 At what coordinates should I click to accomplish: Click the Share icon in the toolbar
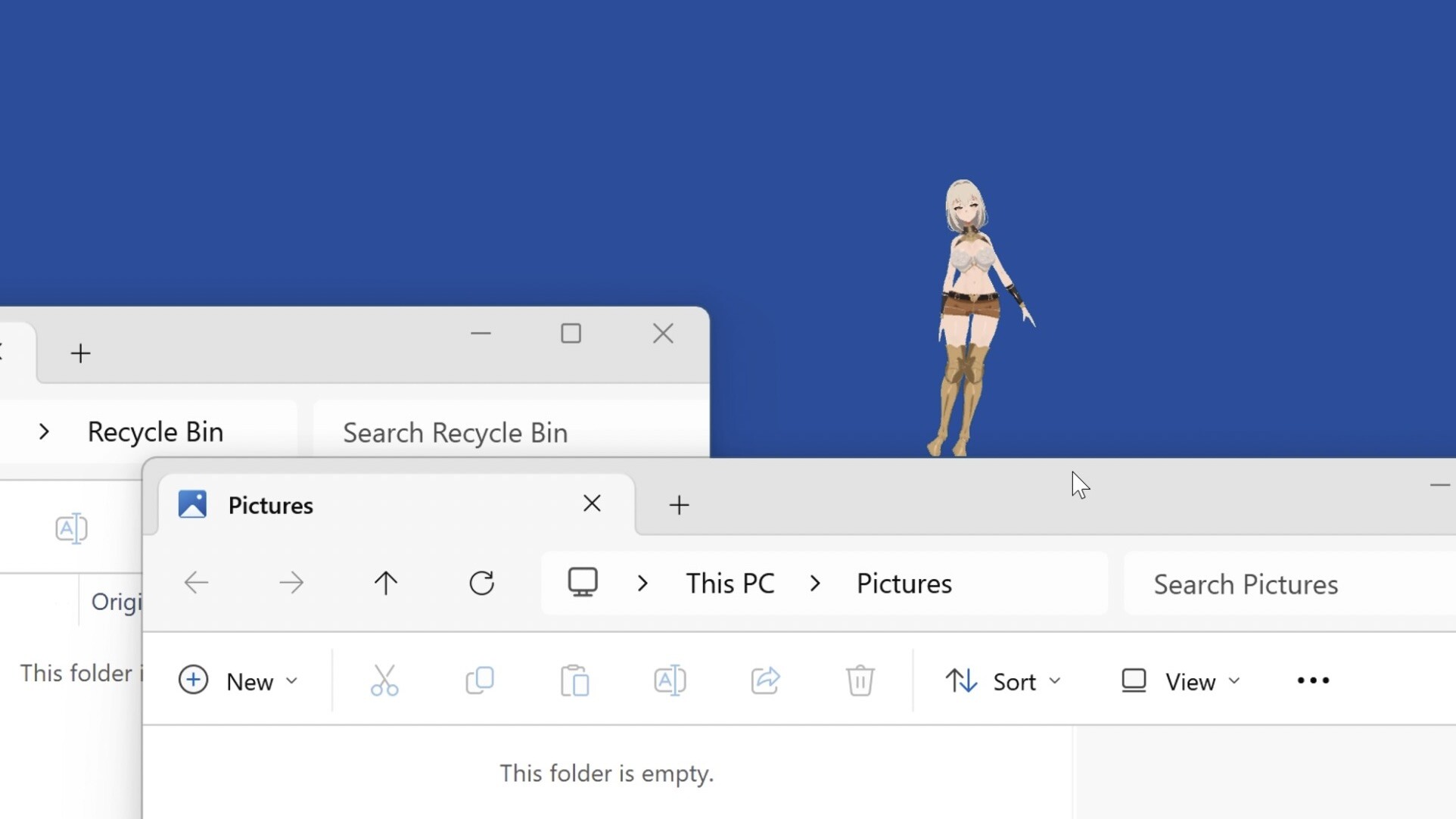765,680
